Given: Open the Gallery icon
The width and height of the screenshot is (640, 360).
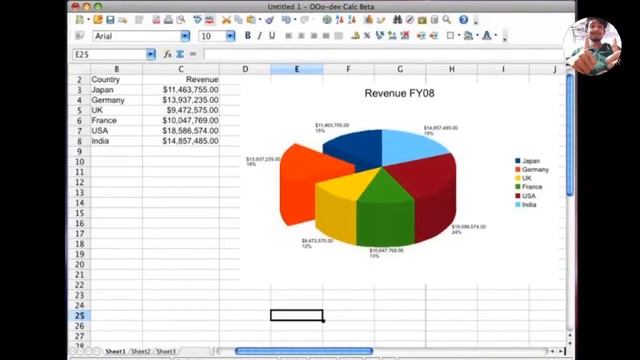Looking at the screenshot, I should click(422, 20).
